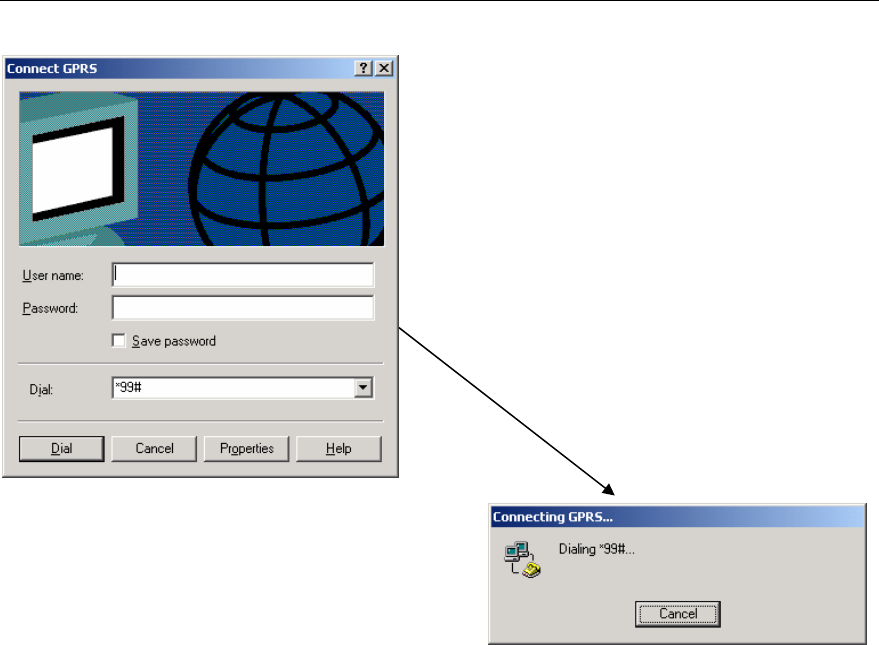Viewport: 879px width, 645px height.
Task: Enable the Save password checkbox
Action: (119, 341)
